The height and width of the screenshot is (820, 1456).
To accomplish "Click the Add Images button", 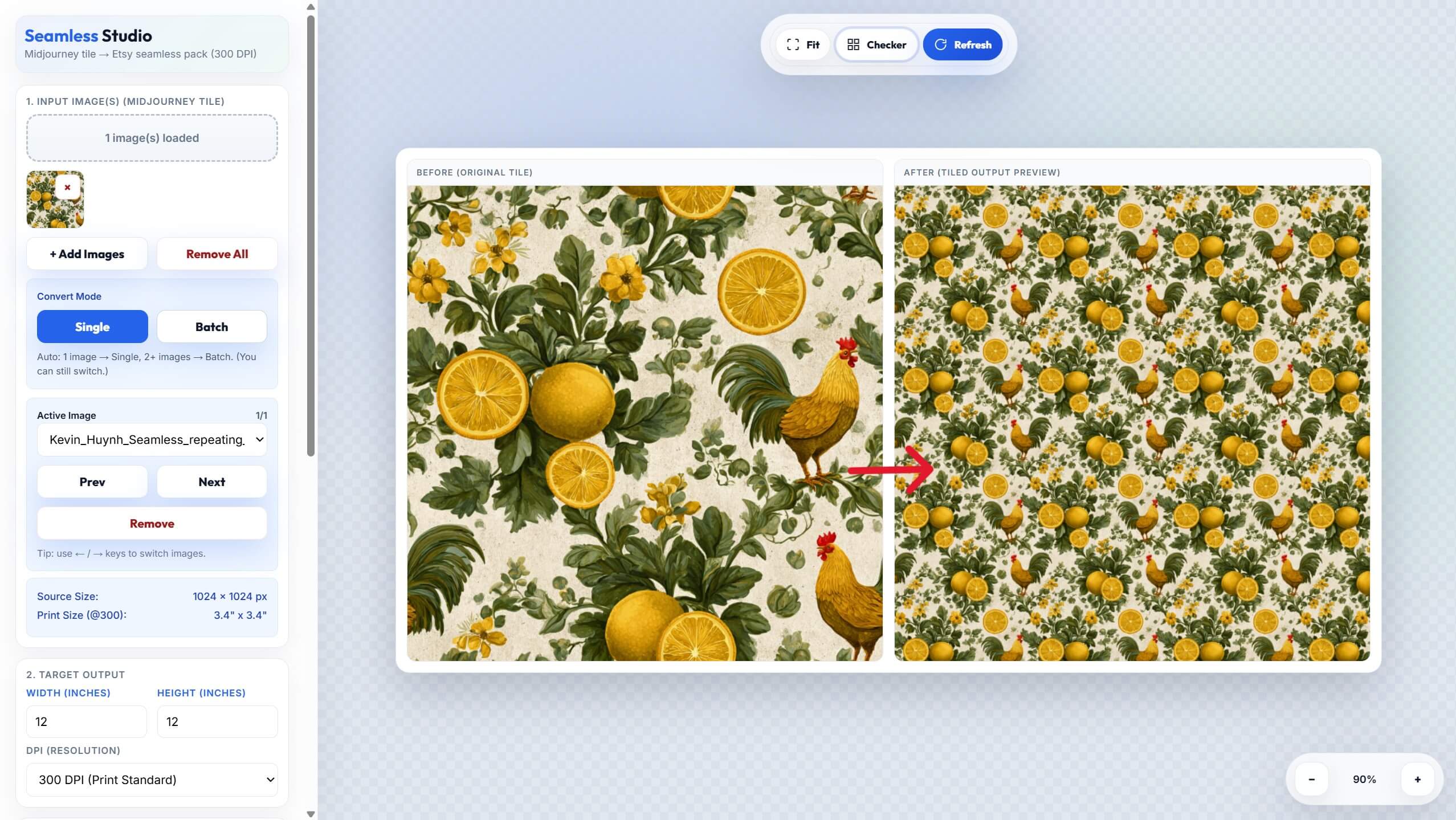I will point(87,254).
